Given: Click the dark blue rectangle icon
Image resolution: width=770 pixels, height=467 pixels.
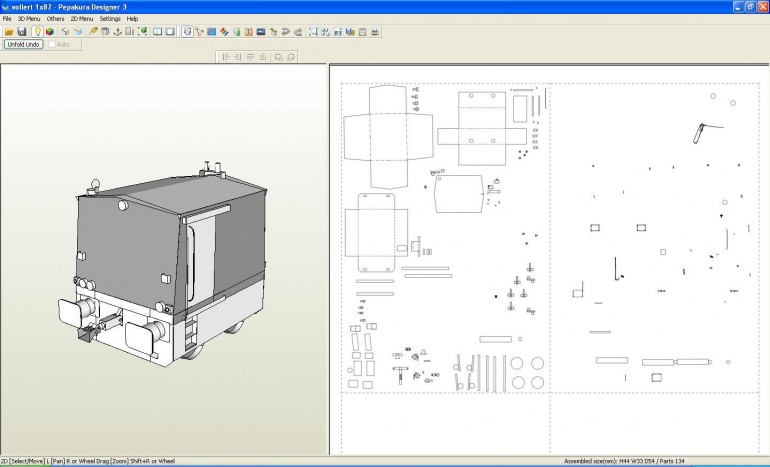Looking at the screenshot, I should click(x=261, y=32).
